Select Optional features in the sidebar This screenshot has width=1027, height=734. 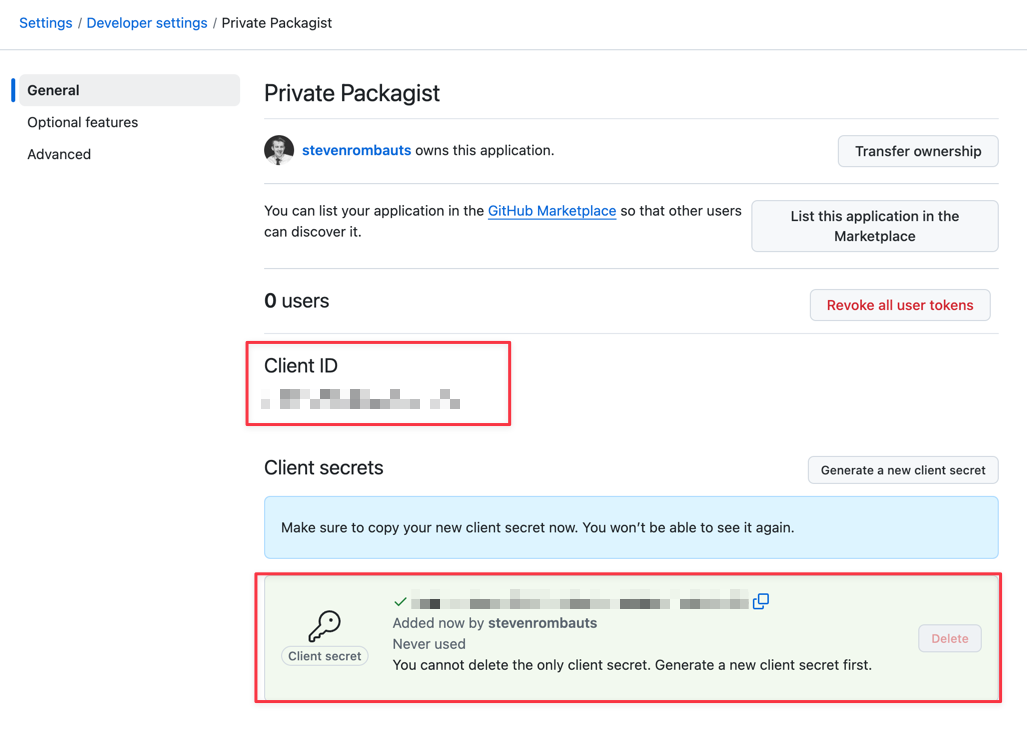pos(82,122)
